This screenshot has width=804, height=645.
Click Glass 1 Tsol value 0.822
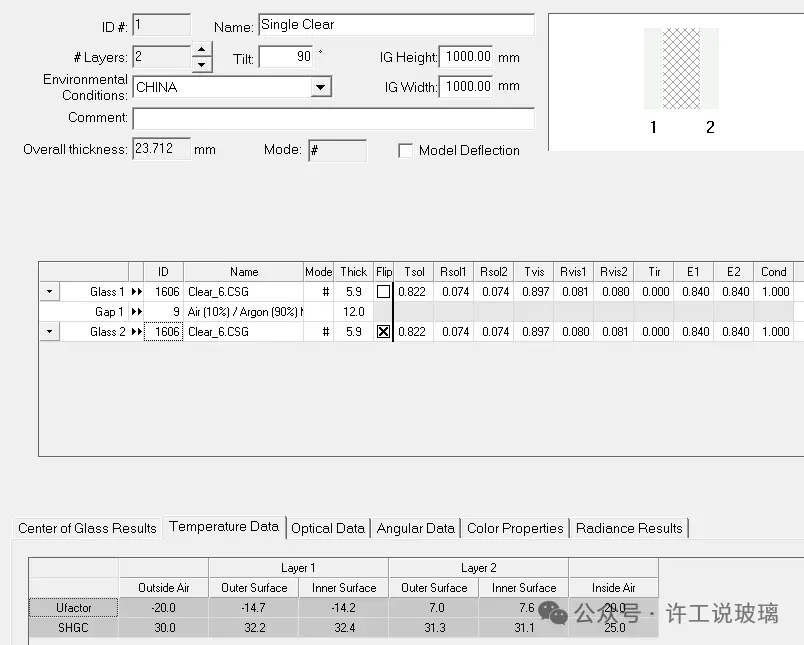point(414,292)
